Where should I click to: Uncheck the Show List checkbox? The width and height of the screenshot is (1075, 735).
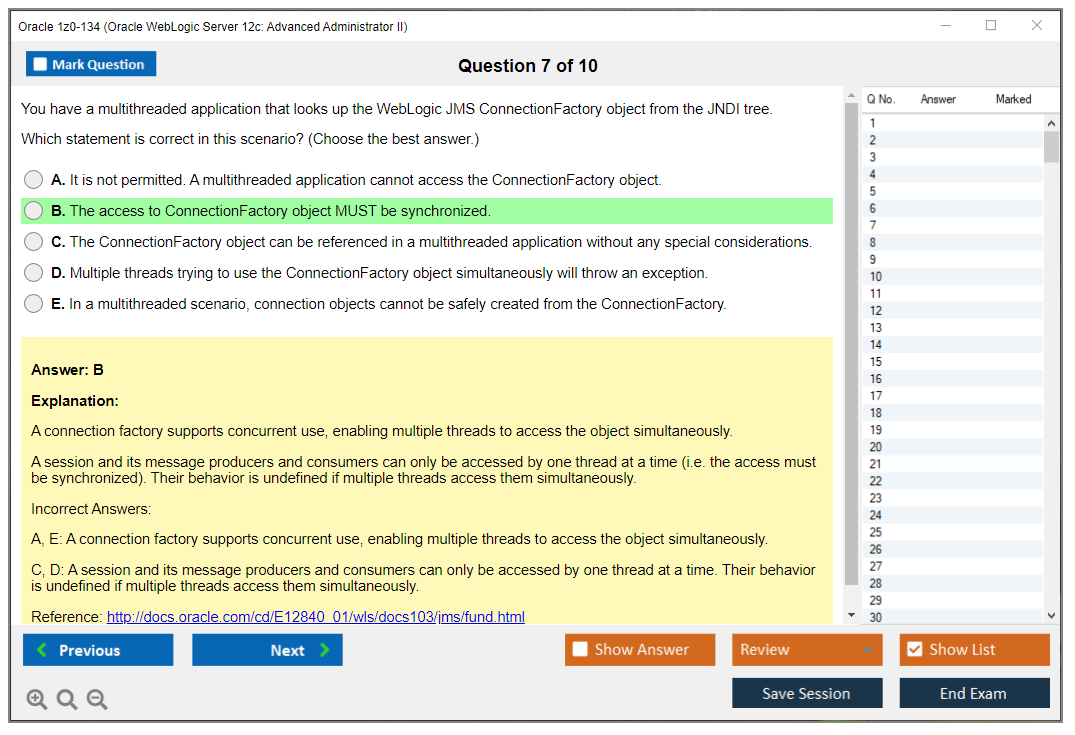(914, 650)
